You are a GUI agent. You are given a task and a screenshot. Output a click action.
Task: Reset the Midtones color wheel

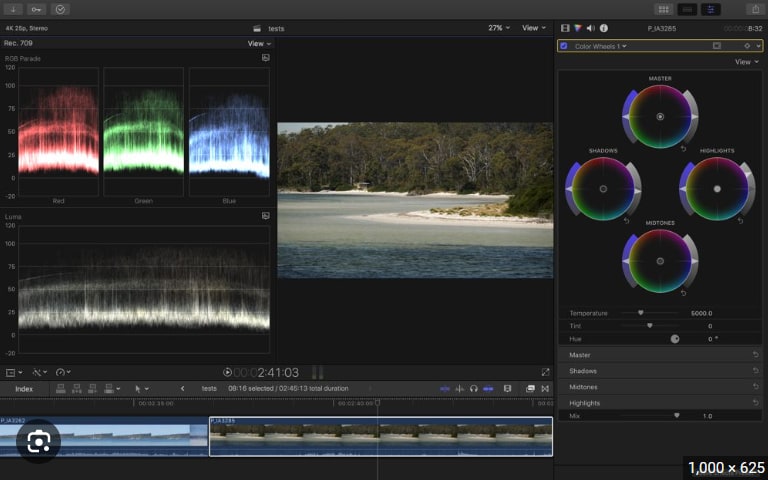coord(683,293)
